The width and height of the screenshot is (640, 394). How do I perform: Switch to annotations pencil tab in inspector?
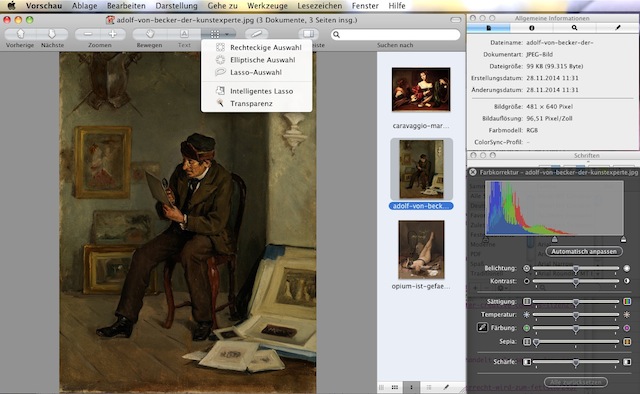point(618,28)
